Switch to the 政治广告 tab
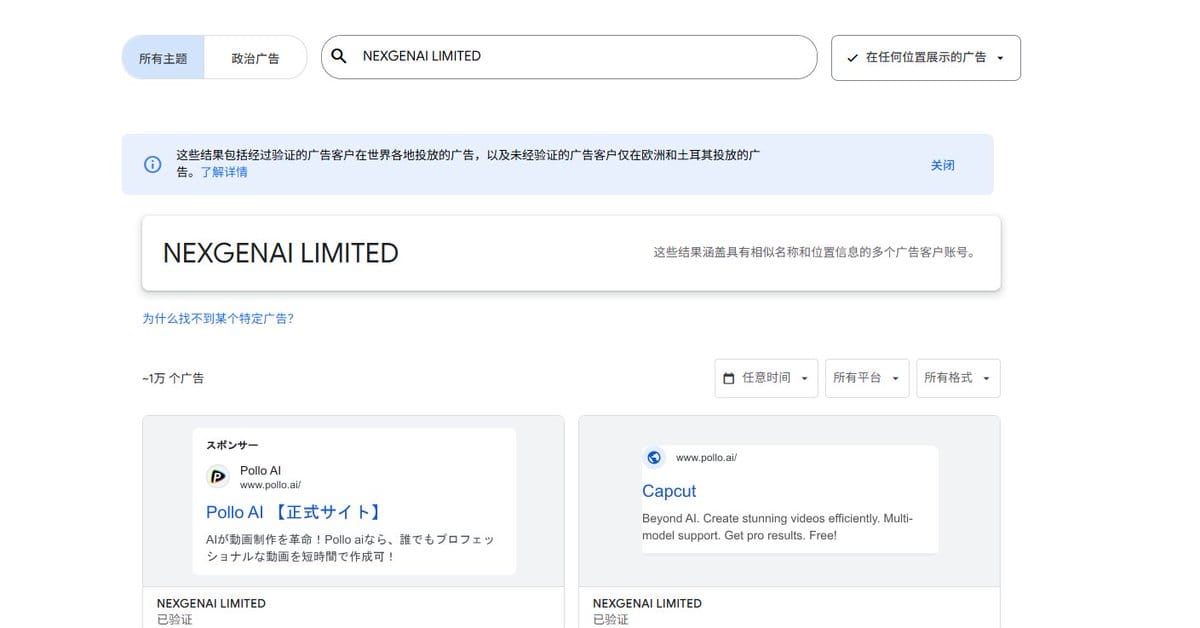The width and height of the screenshot is (1200, 628). coord(255,58)
